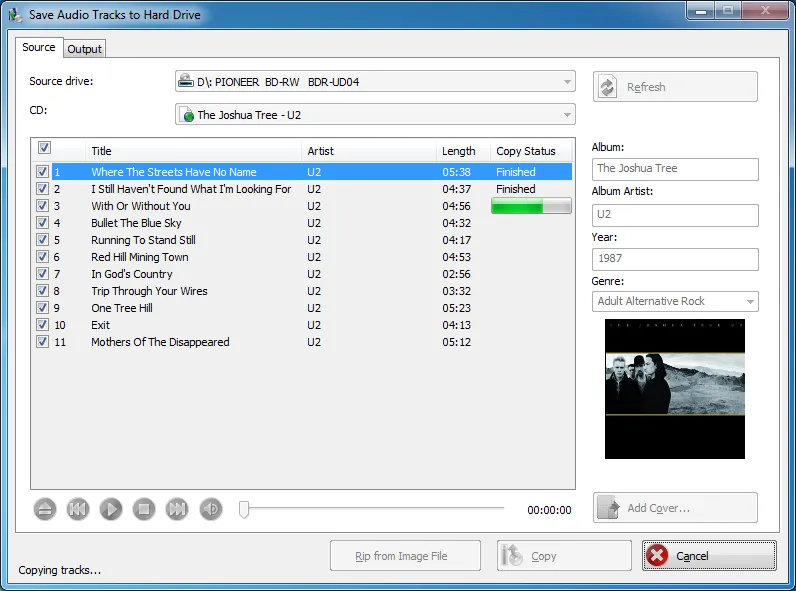The image size is (796, 591).
Task: Click the previous track playback icon
Action: (78, 509)
